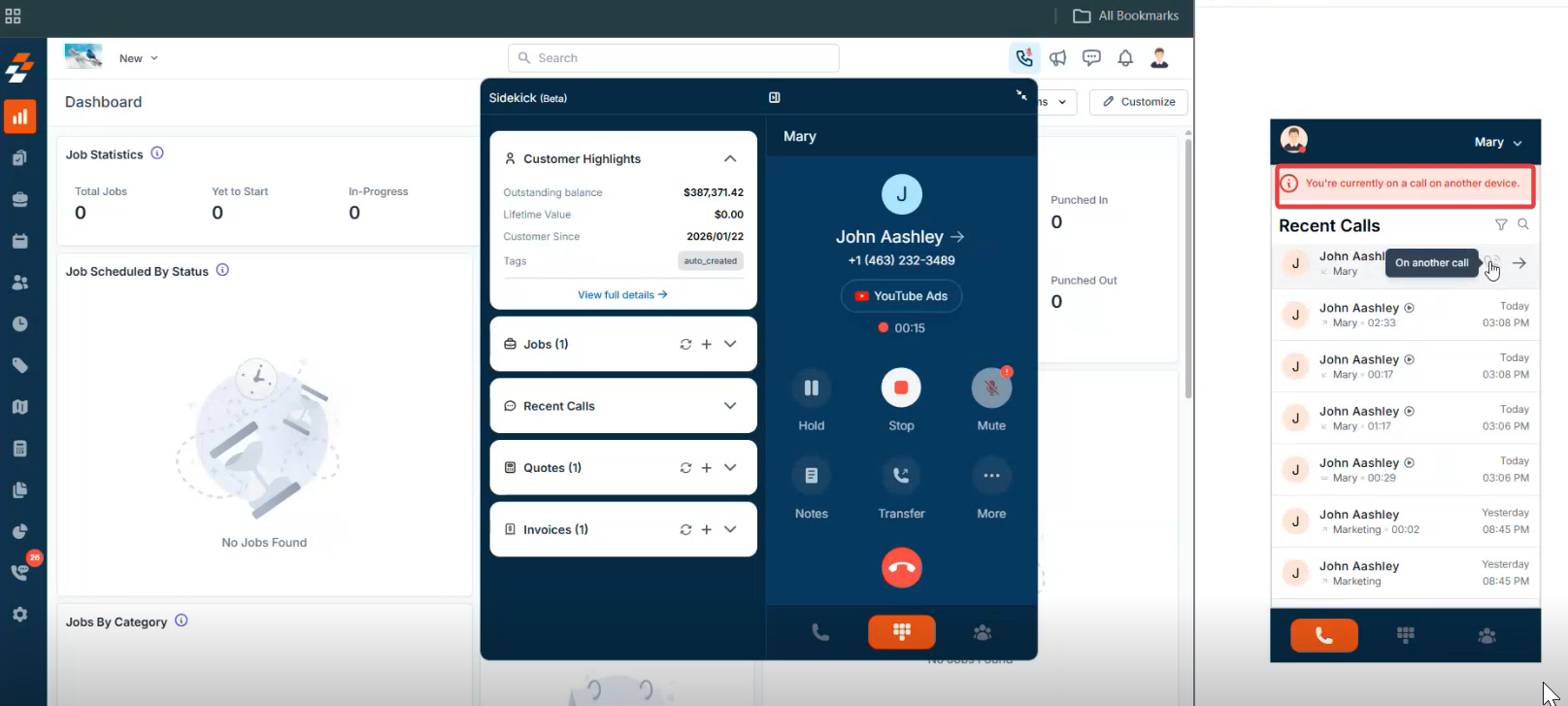Refresh the Invoices (1) section

(685, 529)
